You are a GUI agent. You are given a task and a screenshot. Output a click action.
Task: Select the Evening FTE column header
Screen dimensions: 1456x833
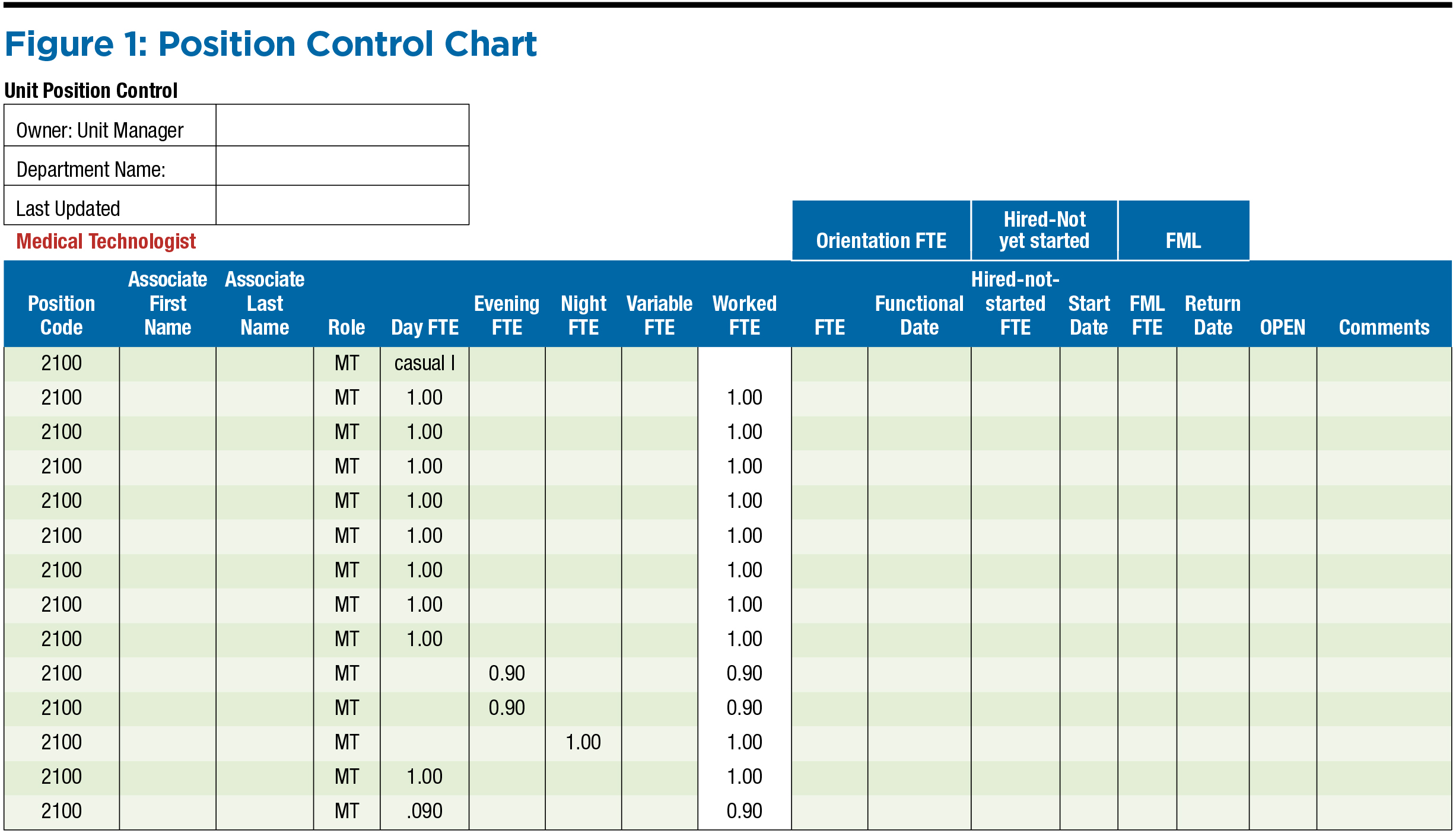[507, 315]
